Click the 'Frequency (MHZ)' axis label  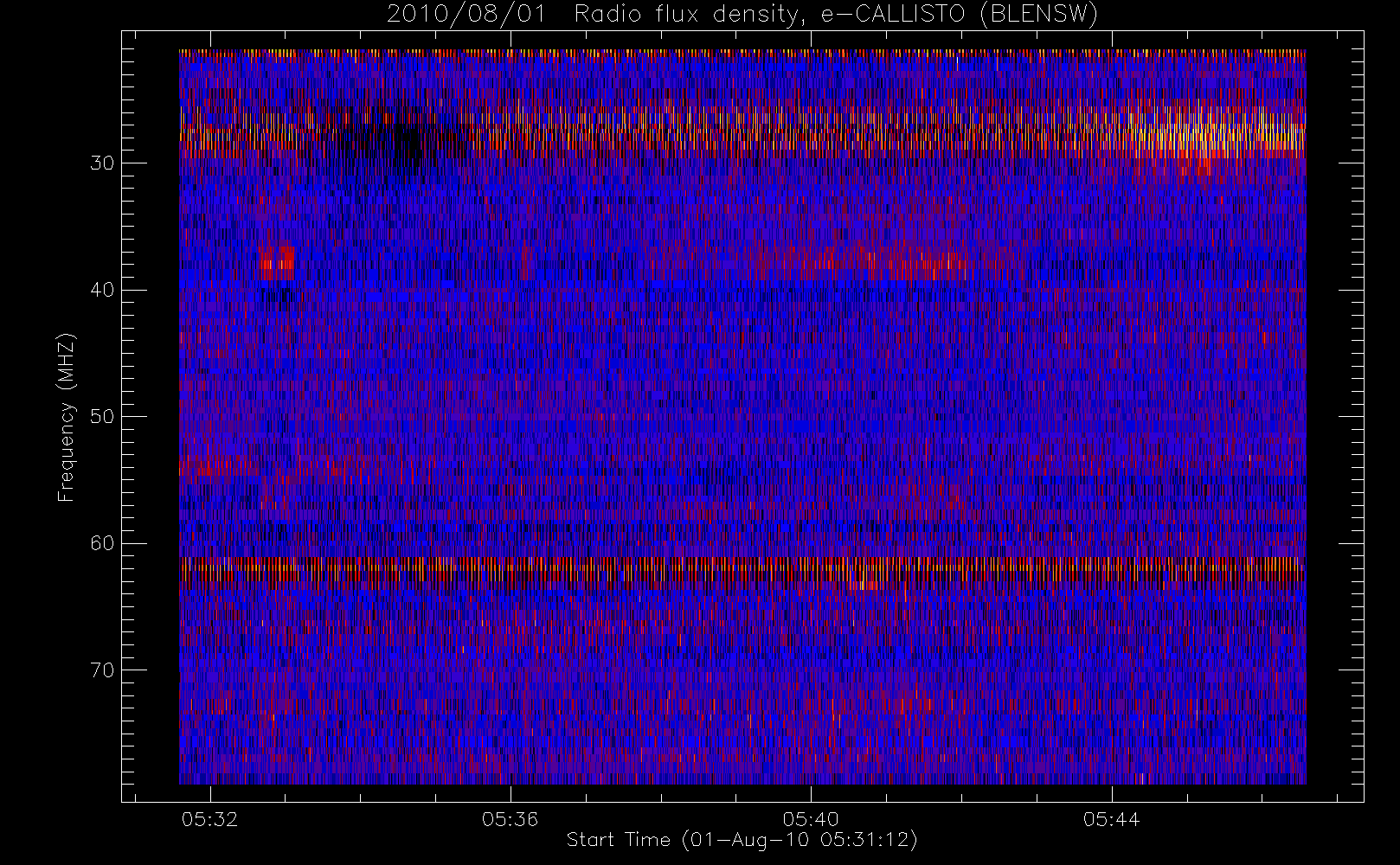[x=67, y=417]
